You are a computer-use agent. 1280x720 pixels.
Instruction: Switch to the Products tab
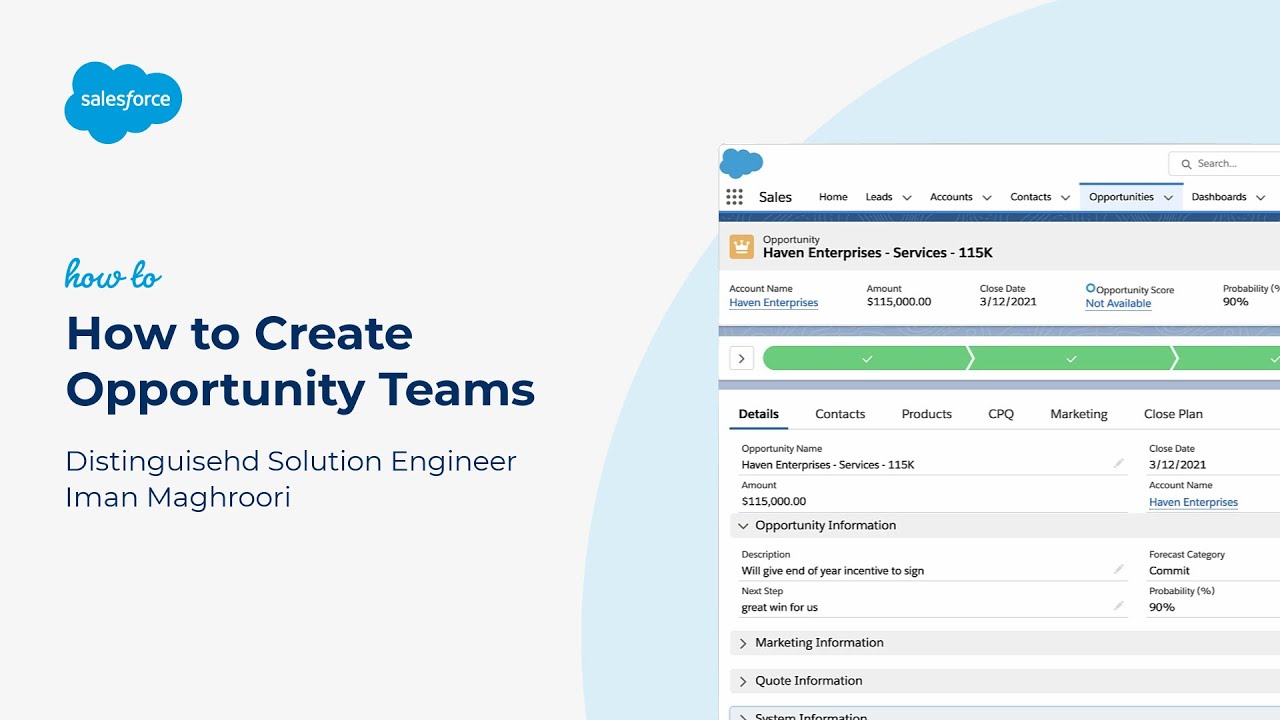click(926, 414)
